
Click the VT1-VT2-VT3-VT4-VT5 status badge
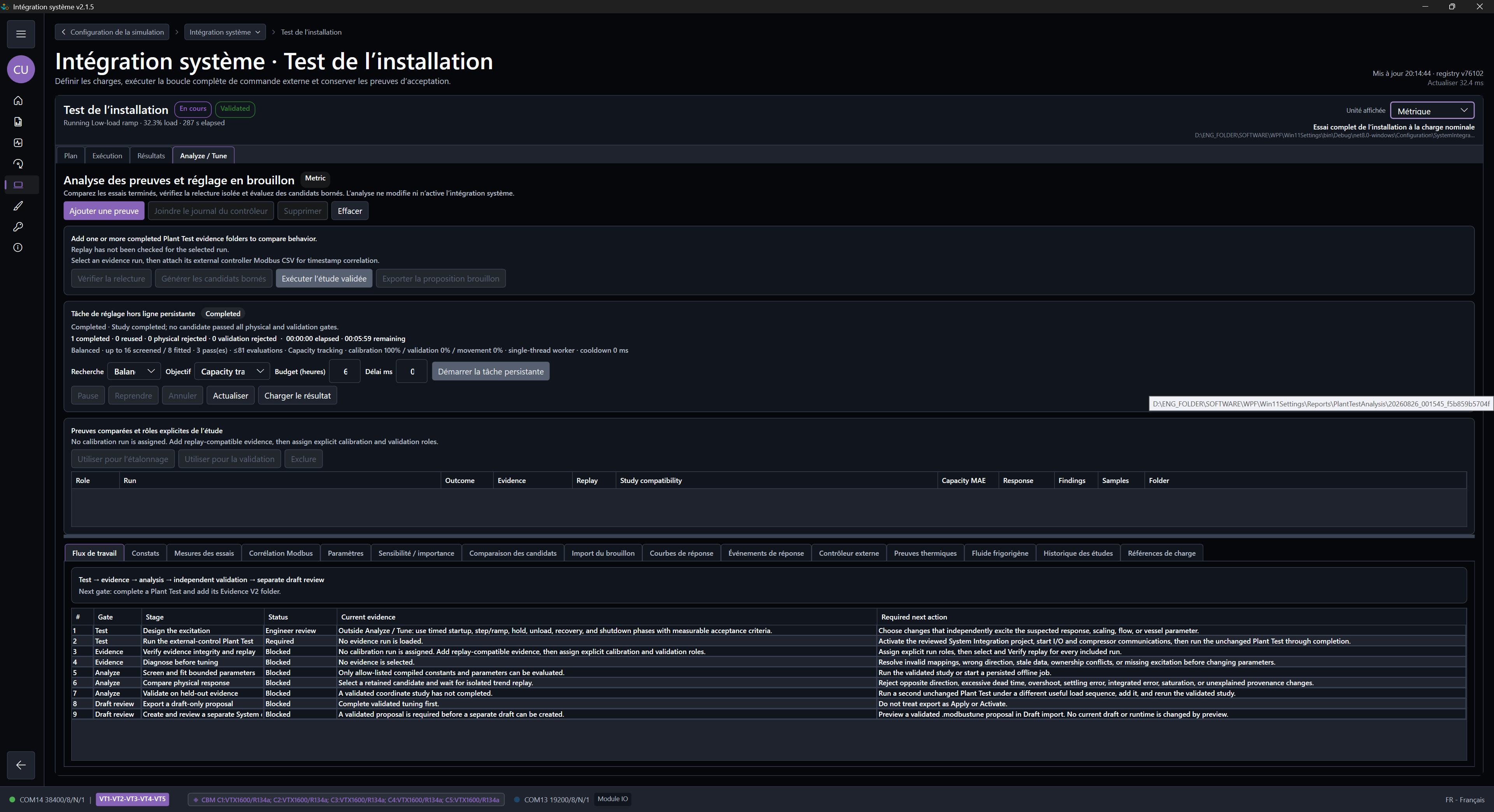(132, 799)
